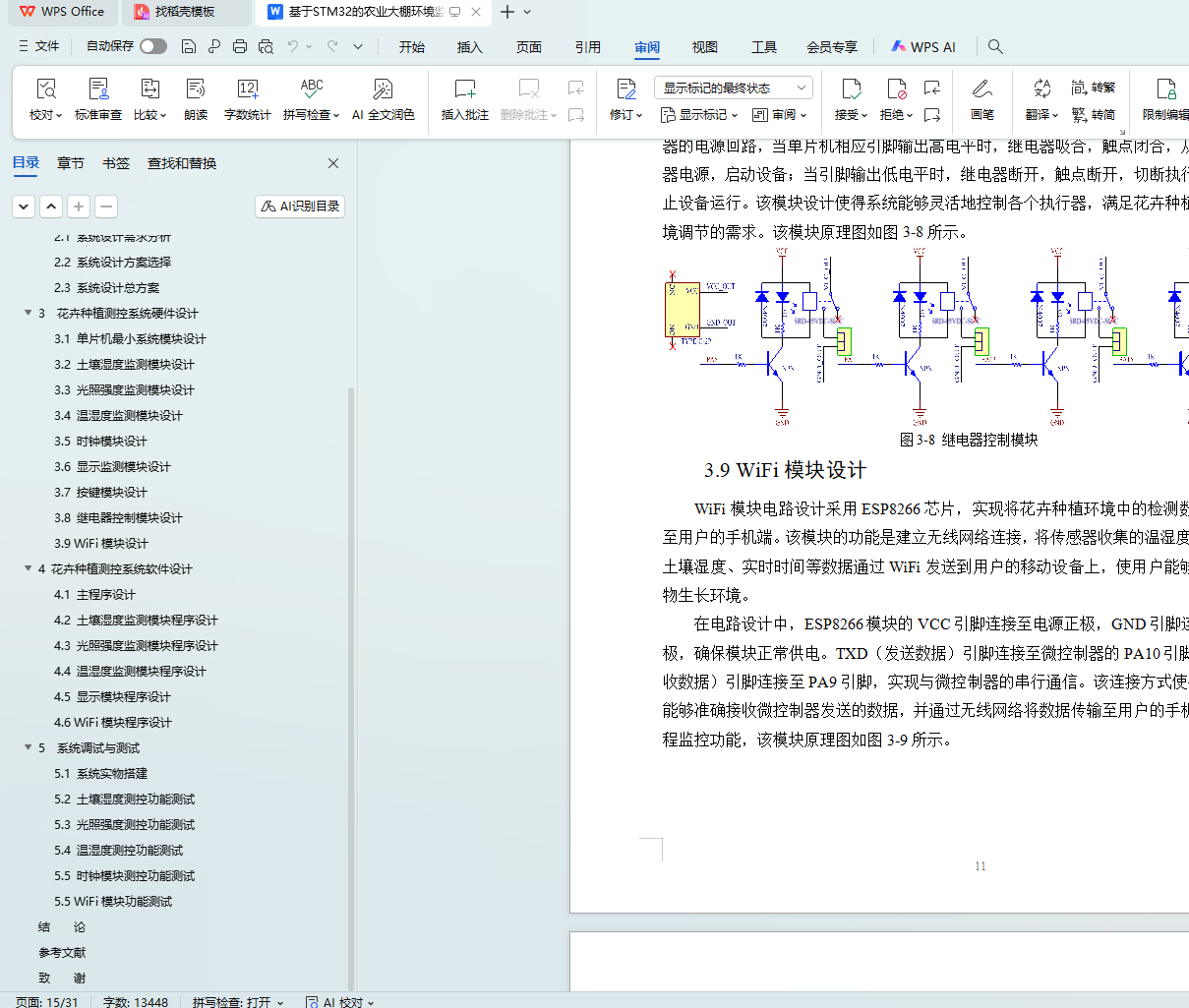Click the AI识别目录 button

[x=300, y=206]
